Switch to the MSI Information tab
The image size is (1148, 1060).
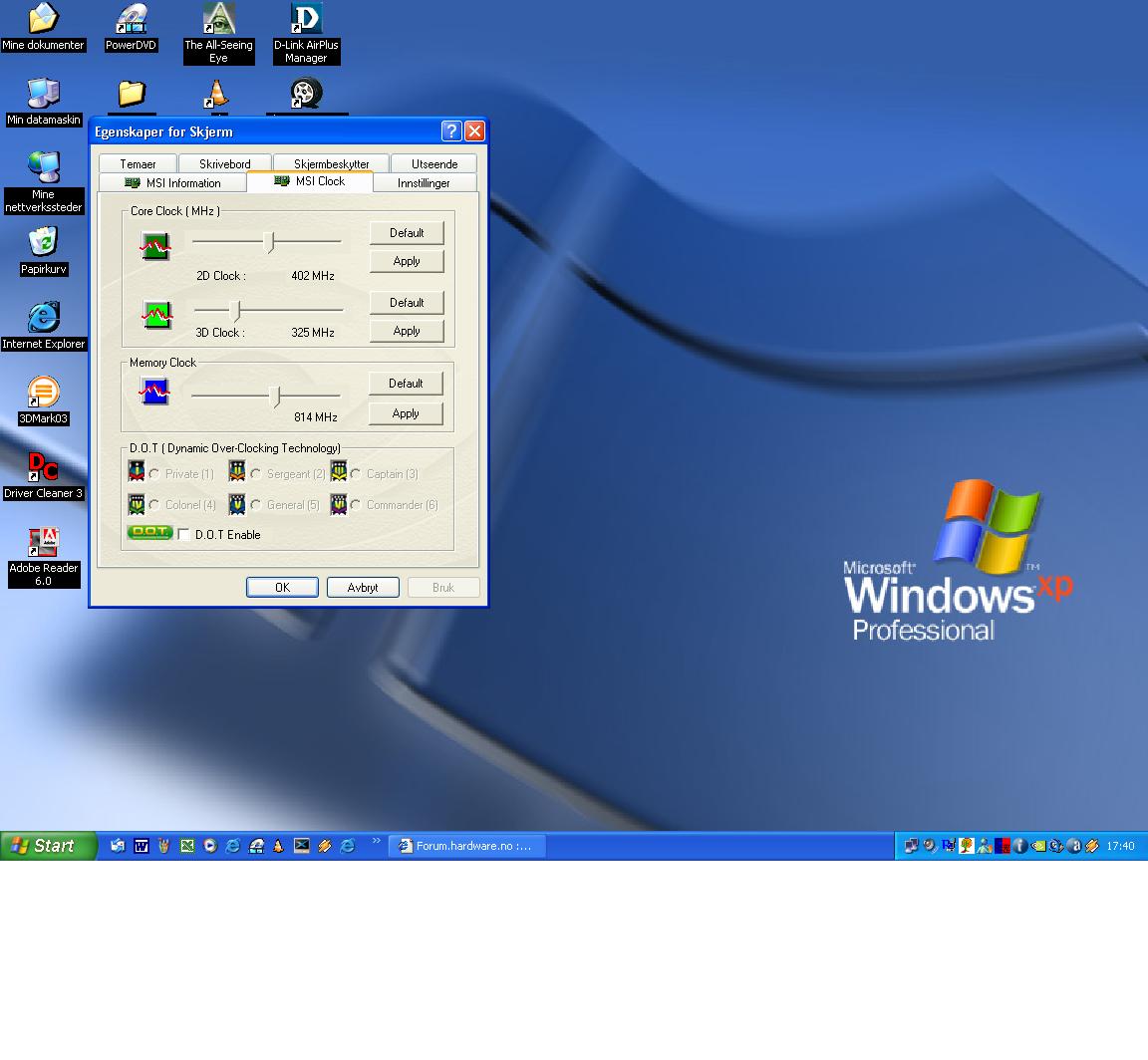click(x=172, y=183)
